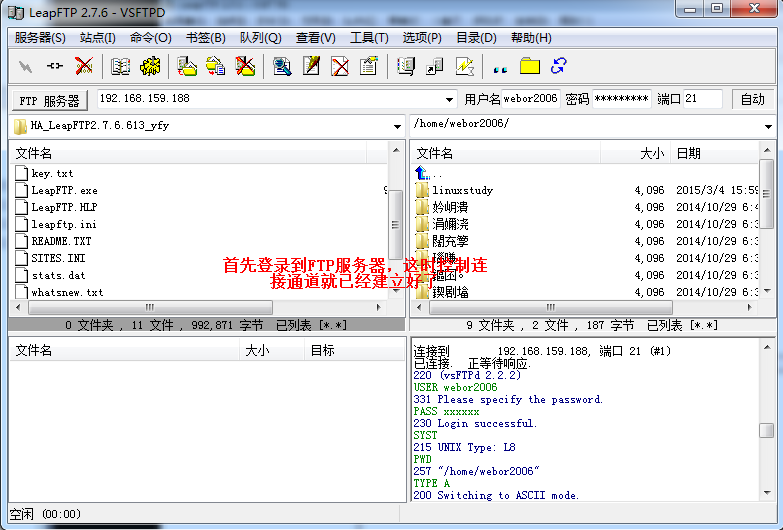The width and height of the screenshot is (783, 530).
Task: Click the lightning script document icon
Action: point(464,66)
